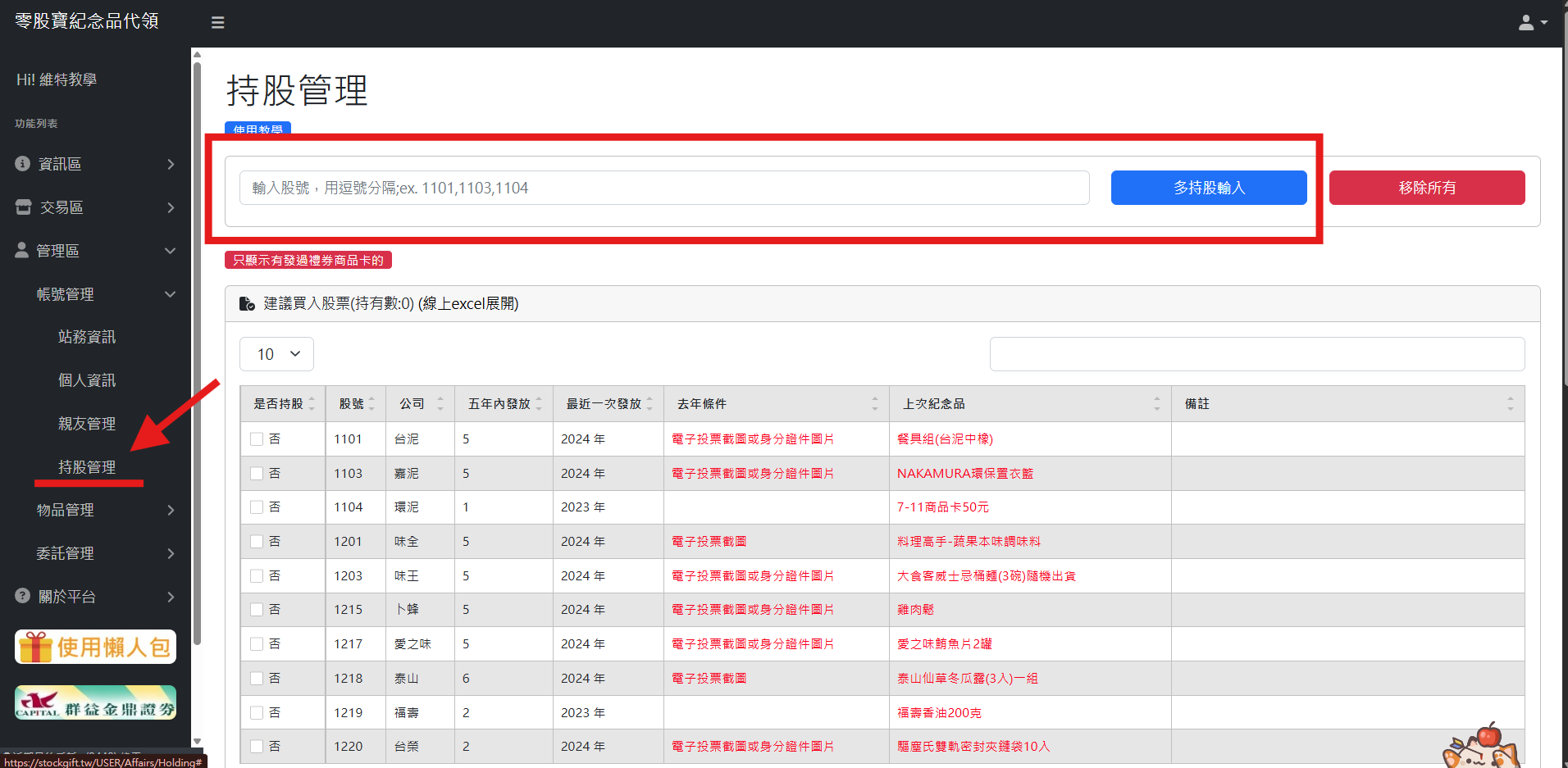The height and width of the screenshot is (768, 1568).
Task: Click the store icon beside 交易區
Action: coord(23,207)
